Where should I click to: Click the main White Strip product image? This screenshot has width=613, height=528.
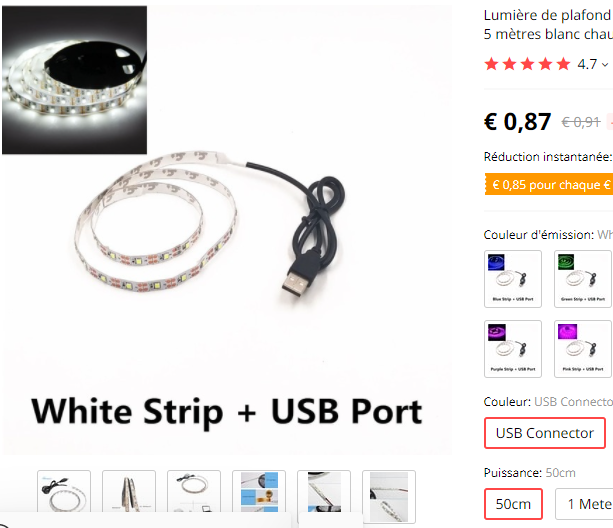pos(227,230)
